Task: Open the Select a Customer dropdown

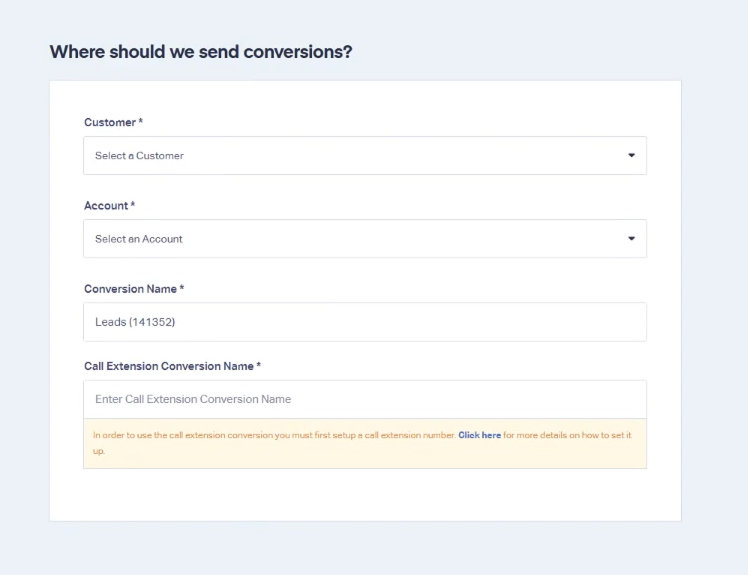Action: click(x=365, y=156)
